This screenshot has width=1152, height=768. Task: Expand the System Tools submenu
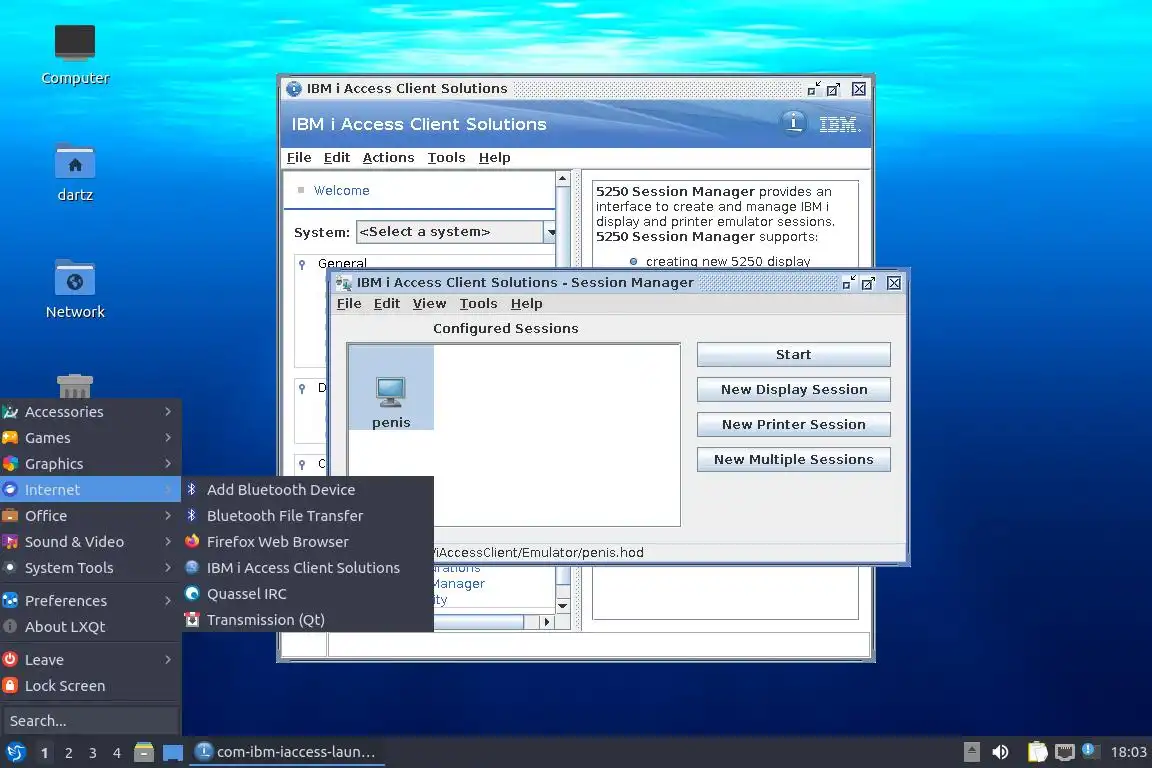tap(90, 567)
